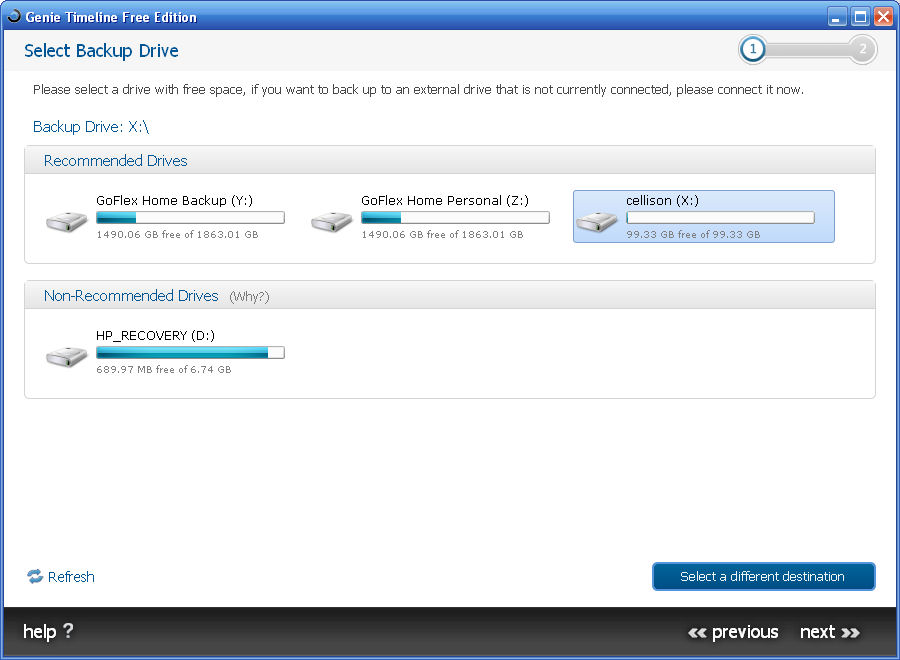
Task: Select the GoFlex Home Personal (Z:) label
Action: 445,200
